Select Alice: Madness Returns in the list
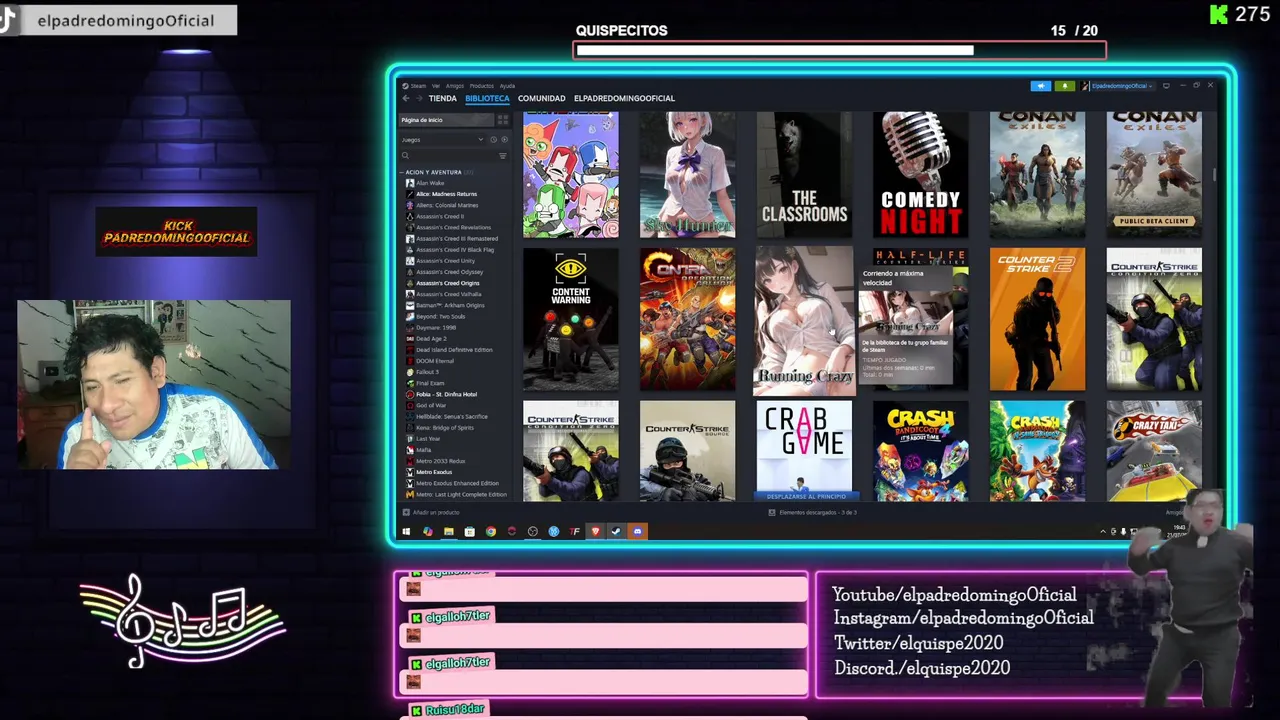Viewport: 1280px width, 720px height. (446, 194)
